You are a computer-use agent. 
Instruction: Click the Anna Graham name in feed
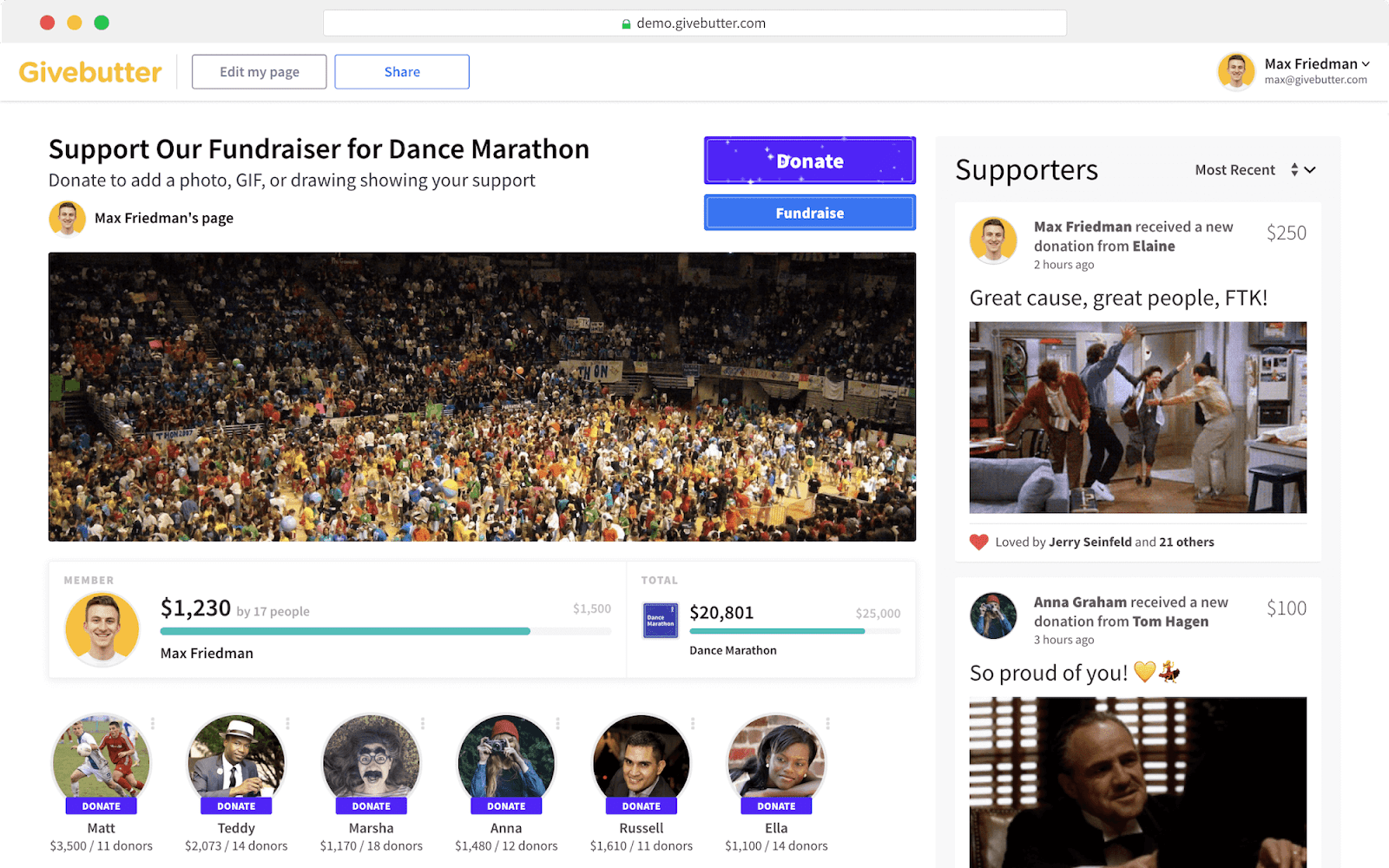click(1080, 602)
